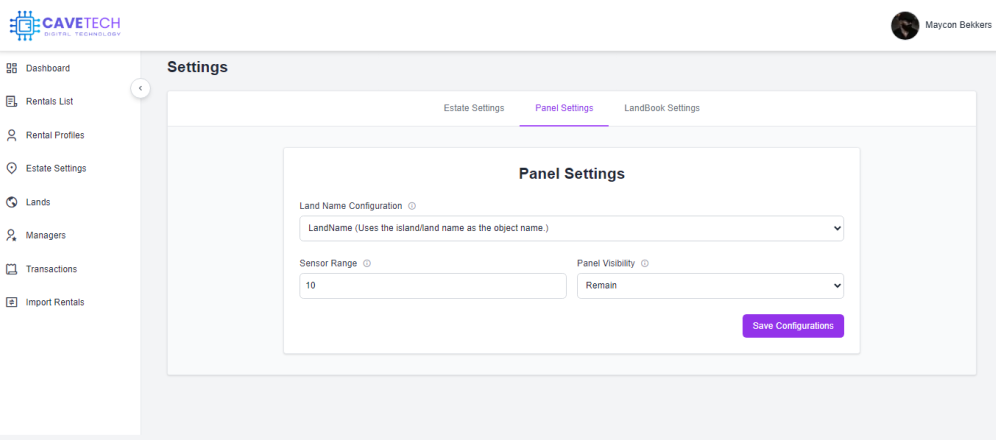Switch to the LandBook Settings tab

tap(662, 108)
